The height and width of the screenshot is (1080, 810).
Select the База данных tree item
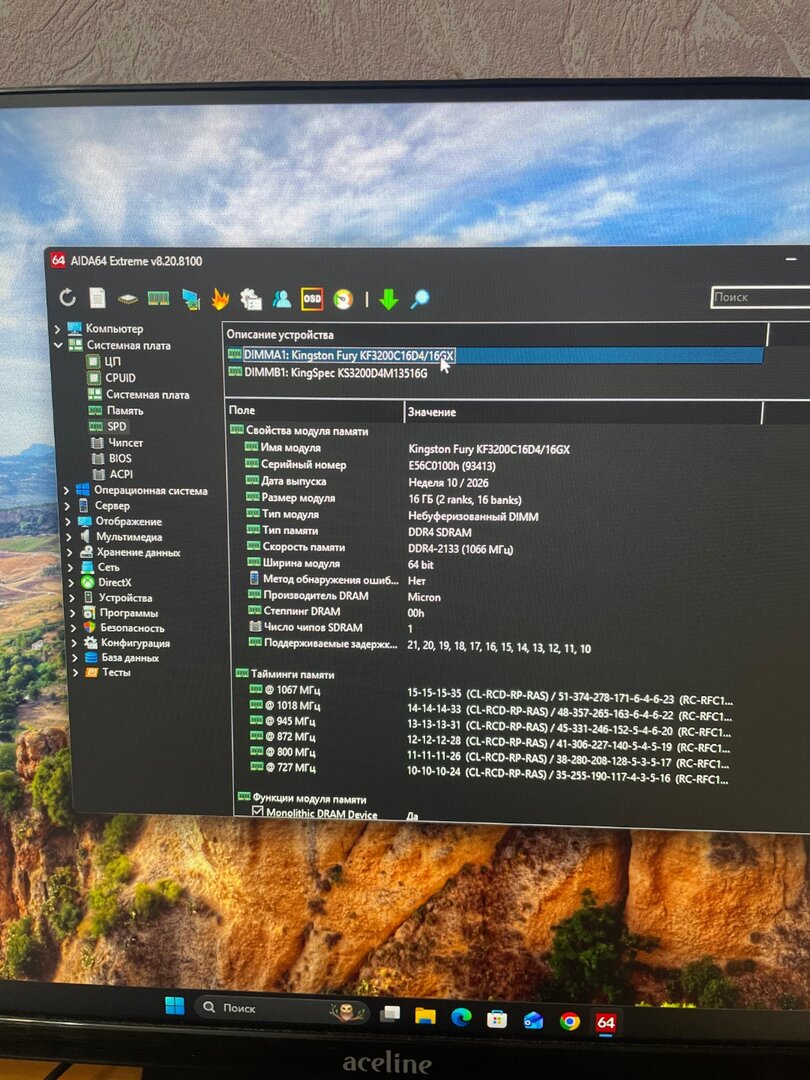(x=130, y=658)
